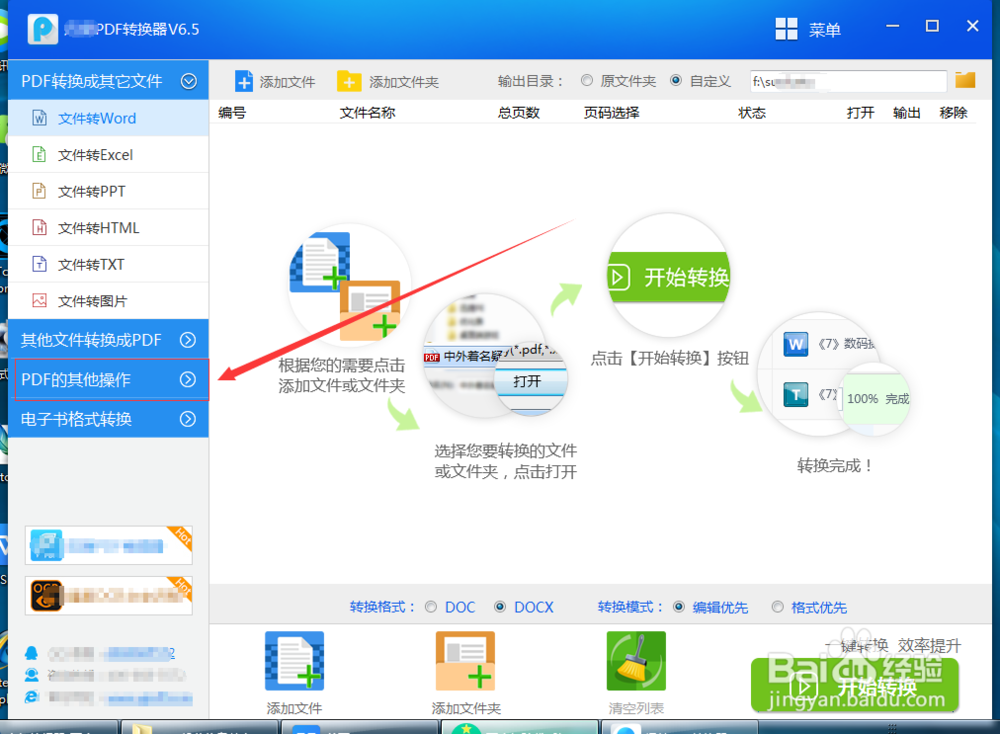
Task: Start conversion with bottom-right 开始转换 button
Action: tap(855, 686)
